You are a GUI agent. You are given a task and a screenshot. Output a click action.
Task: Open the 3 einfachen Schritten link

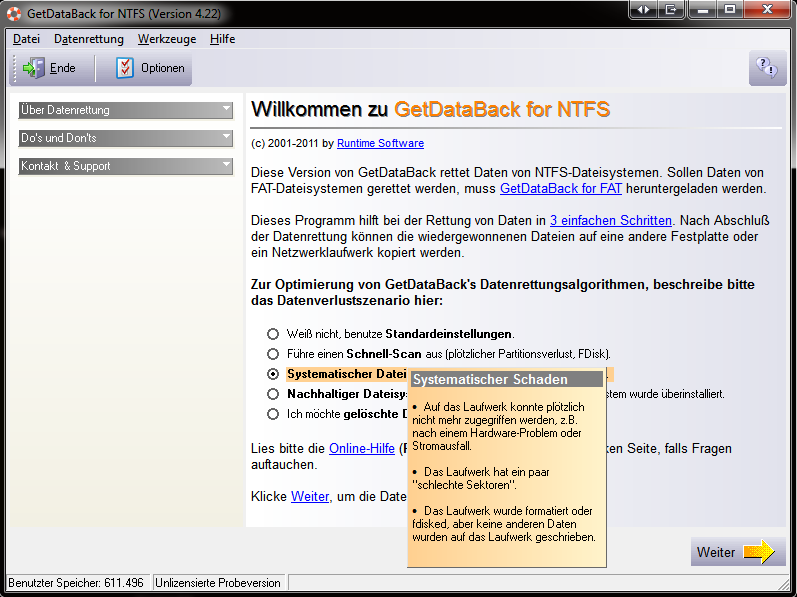point(611,221)
